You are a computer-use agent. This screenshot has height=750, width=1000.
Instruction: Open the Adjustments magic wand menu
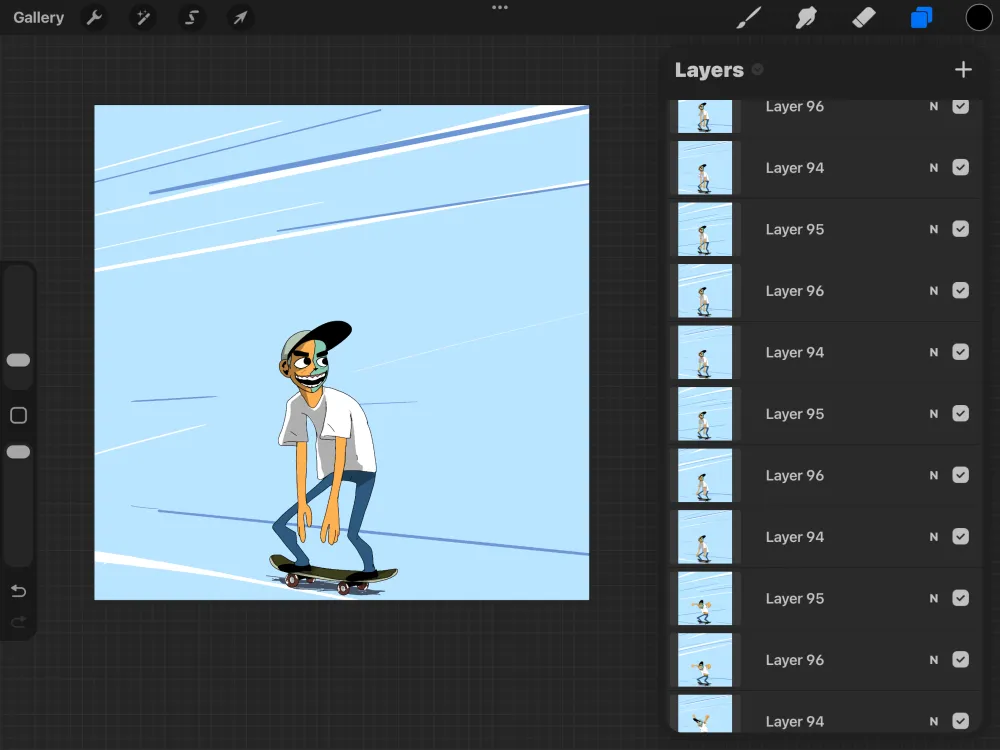click(143, 18)
